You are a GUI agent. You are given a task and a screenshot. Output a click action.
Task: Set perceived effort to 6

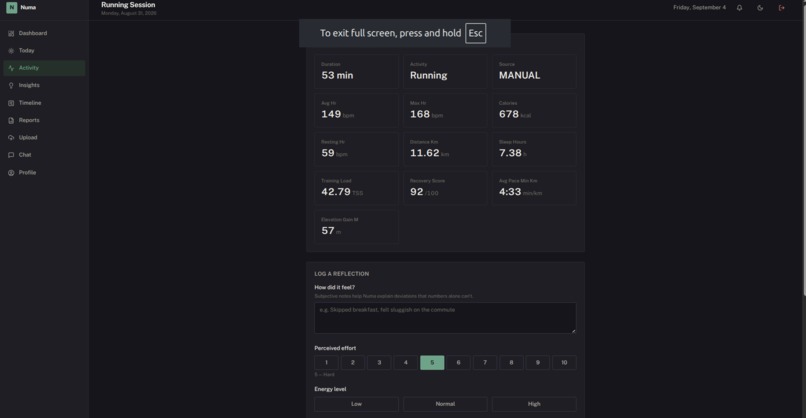pyautogui.click(x=459, y=362)
